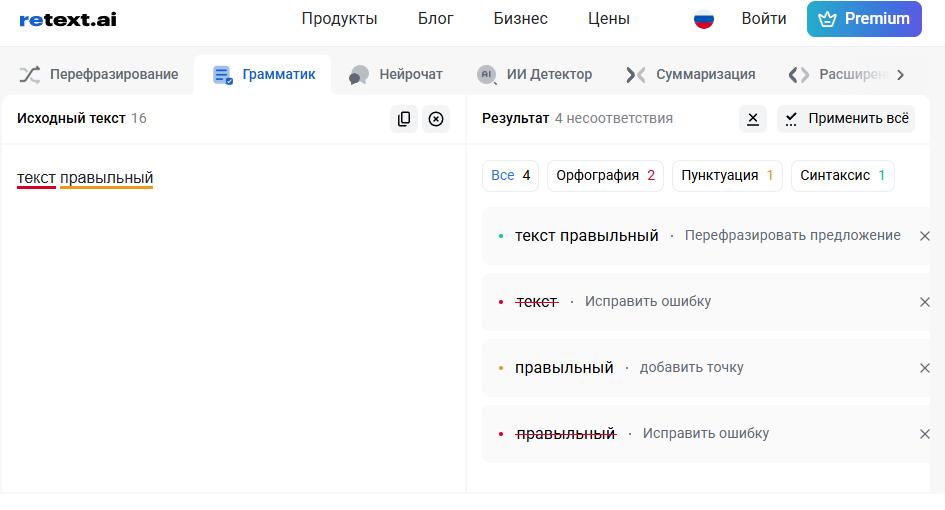The width and height of the screenshot is (945, 510).
Task: Select the Грамматик tab
Action: click(x=263, y=75)
